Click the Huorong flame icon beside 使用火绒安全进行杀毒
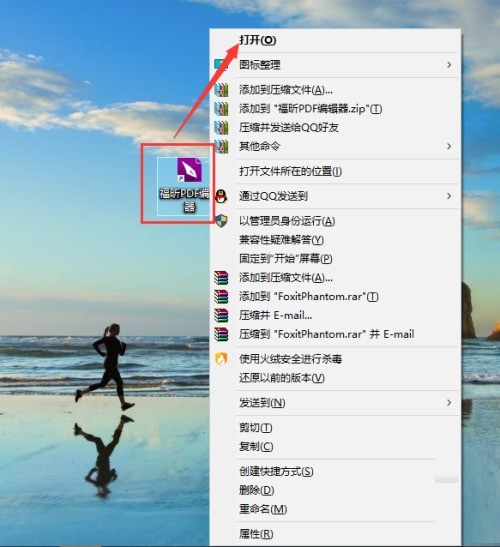This screenshot has width=500, height=547. coord(221,359)
